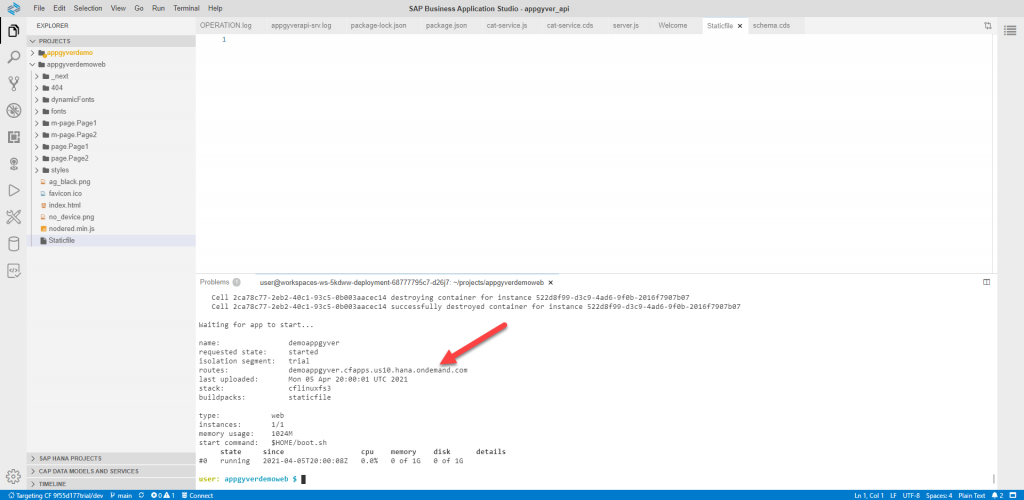This screenshot has height=500, width=1024.
Task: Switch to package.json tab
Action: point(446,25)
